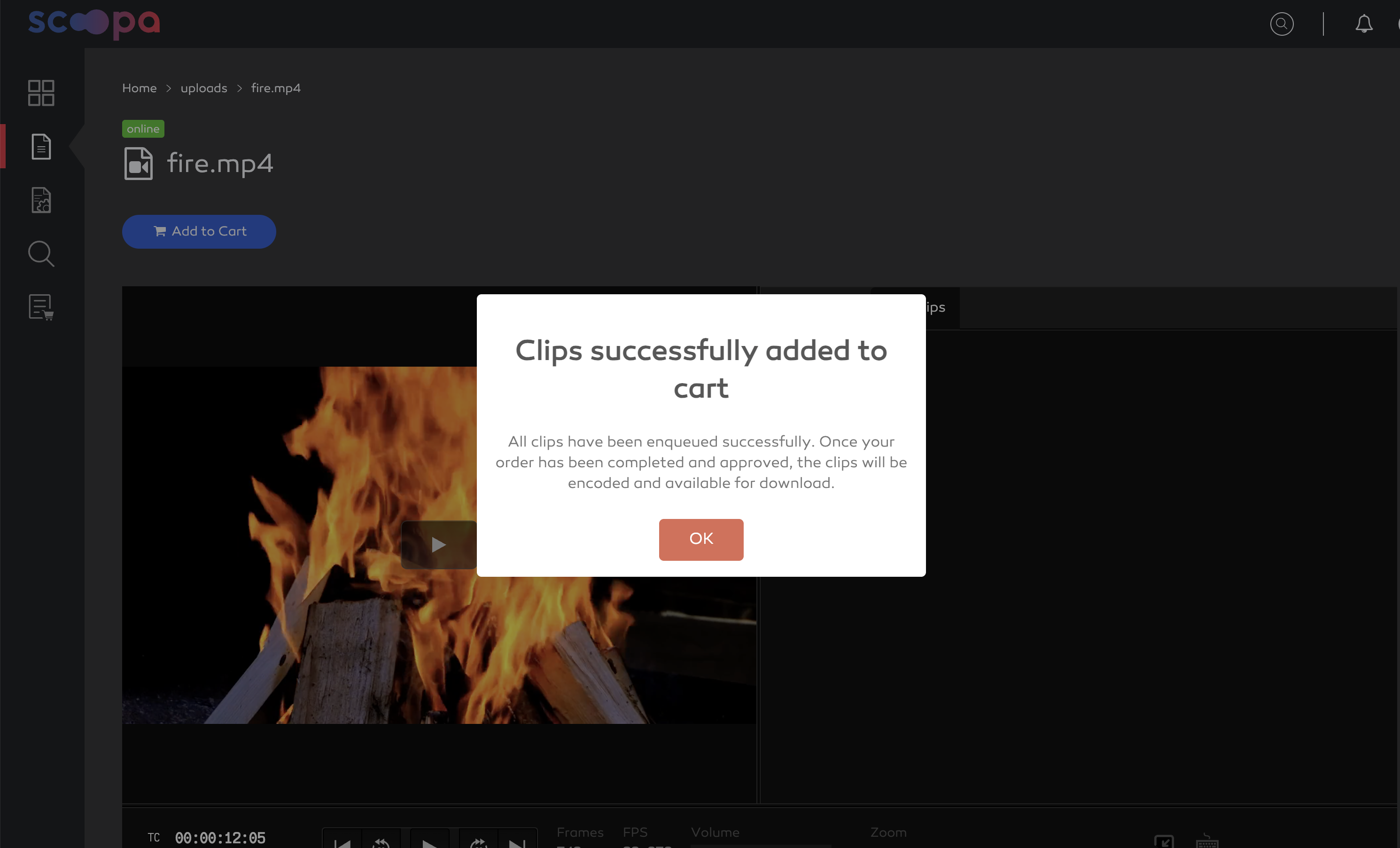Click the green online status badge
This screenshot has width=1400, height=848.
coord(143,128)
